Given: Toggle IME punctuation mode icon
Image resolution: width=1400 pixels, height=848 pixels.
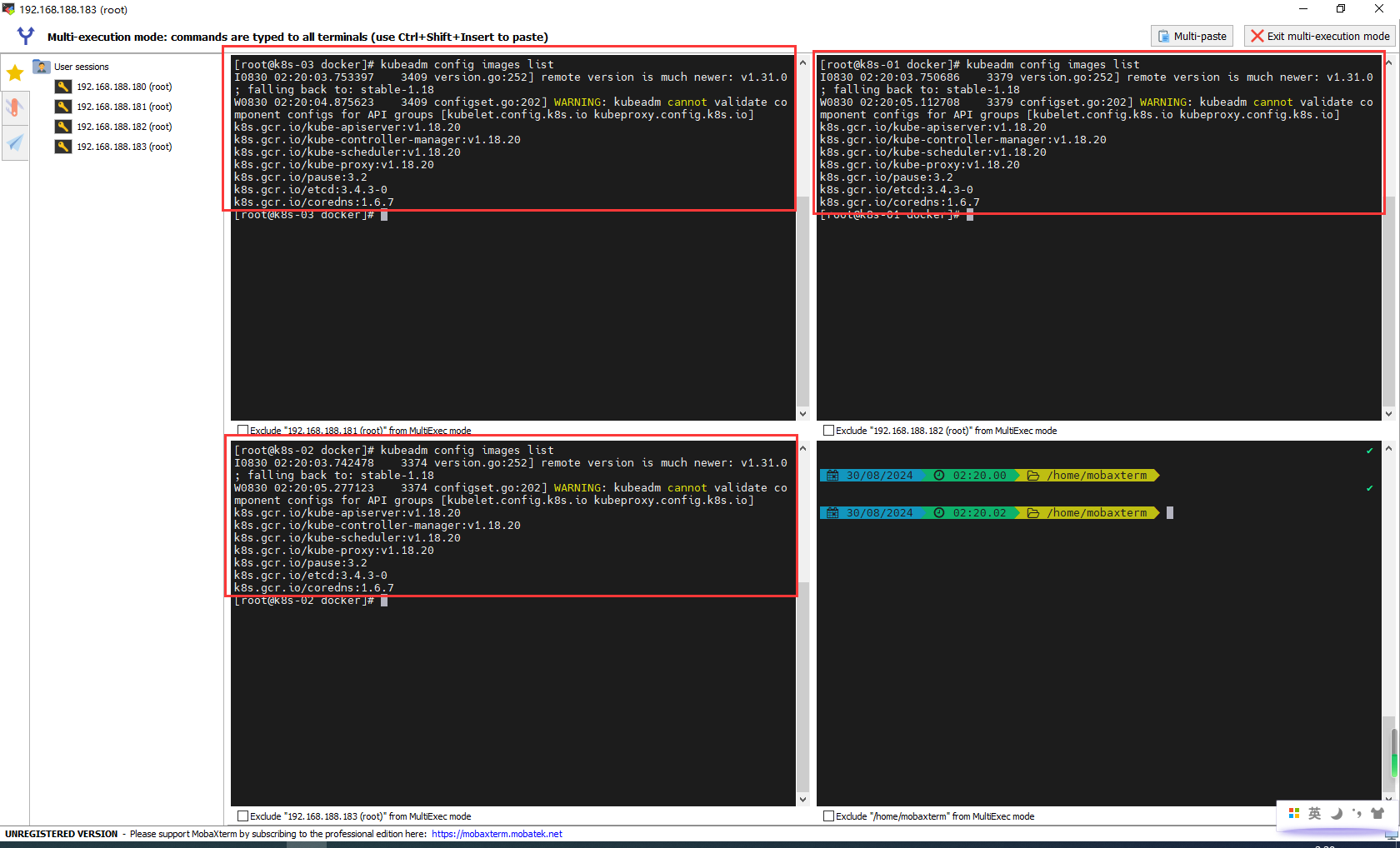Looking at the screenshot, I should [x=1357, y=813].
